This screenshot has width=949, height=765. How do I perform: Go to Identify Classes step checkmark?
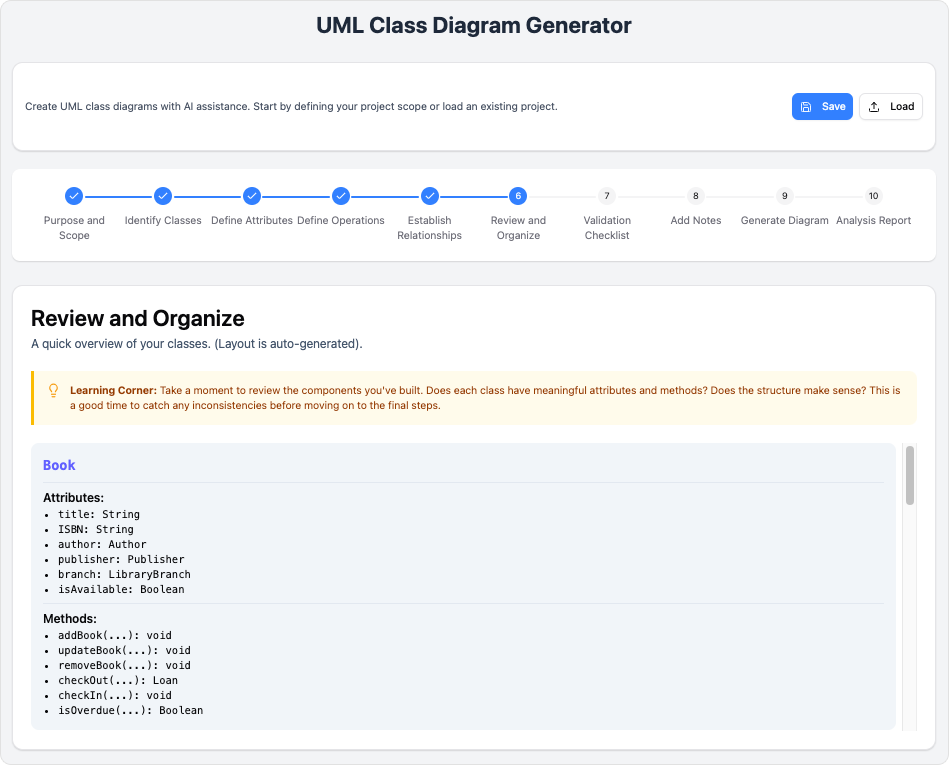pos(163,196)
